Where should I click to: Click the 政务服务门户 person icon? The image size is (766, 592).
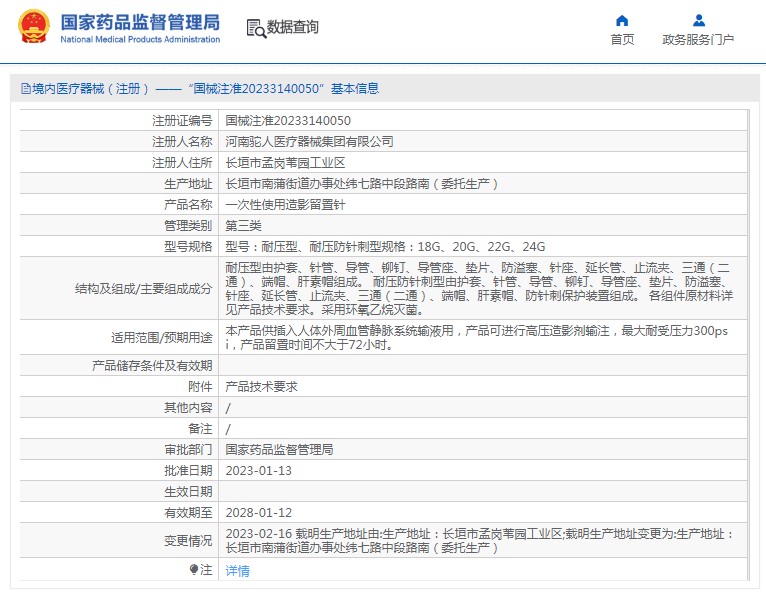pyautogui.click(x=699, y=21)
